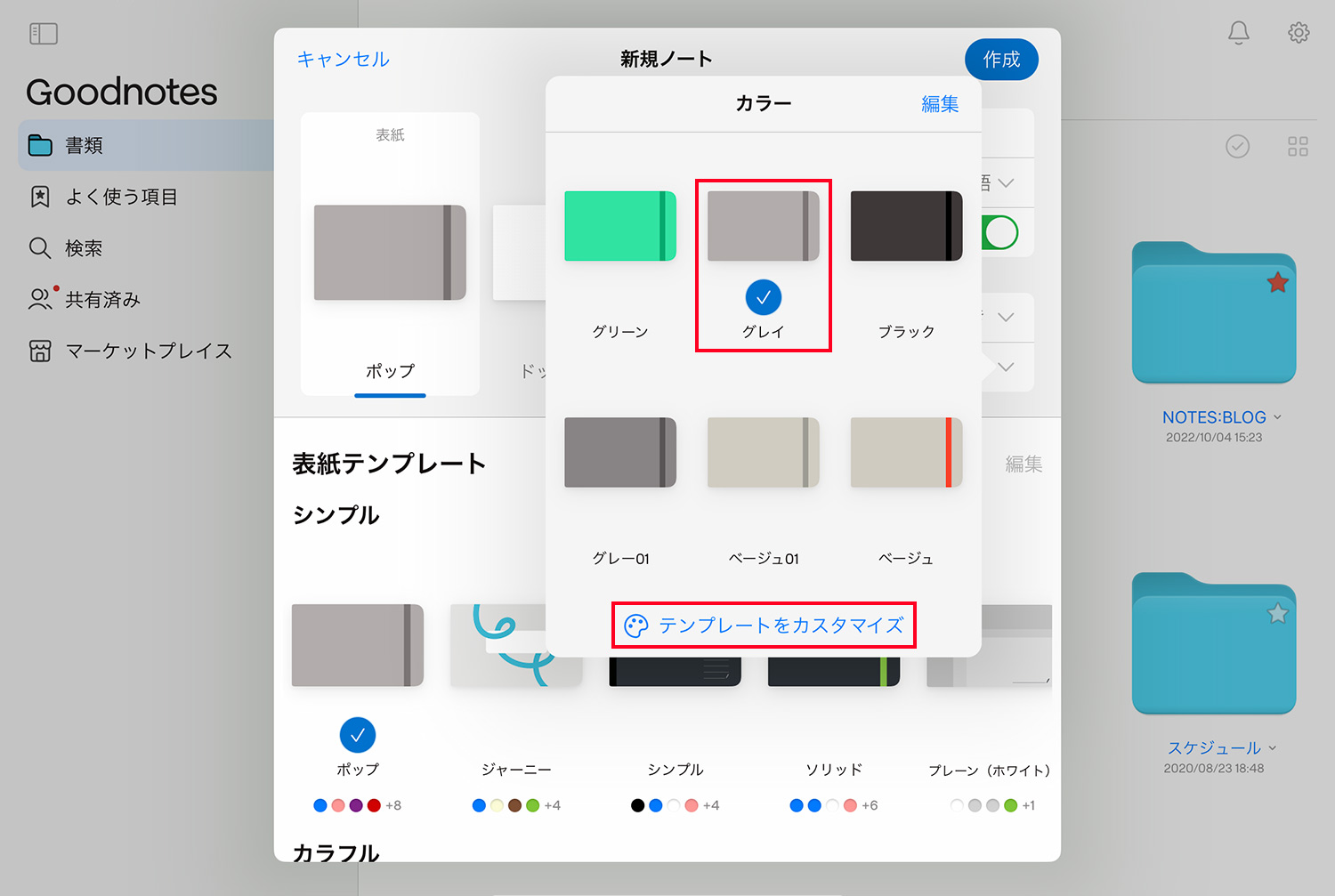Click ソリッド +6 more colors

coord(870,805)
